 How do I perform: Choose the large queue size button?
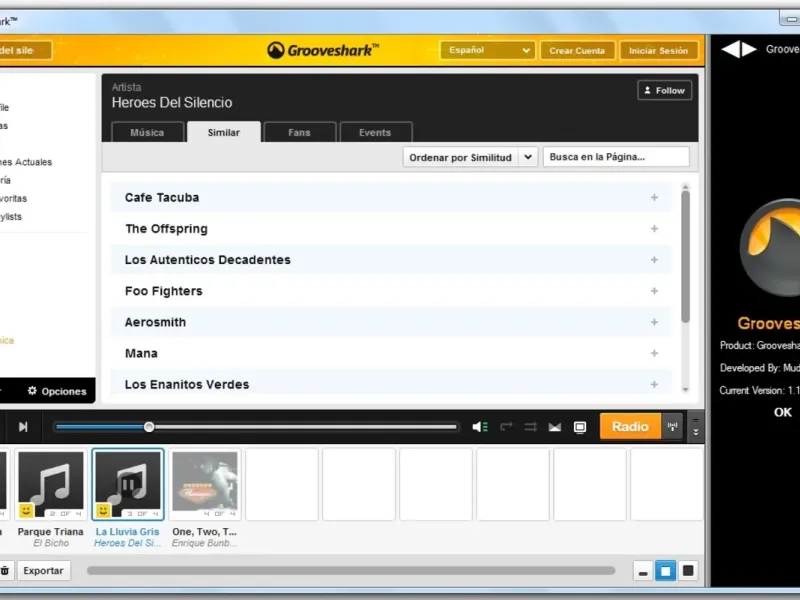(x=688, y=570)
